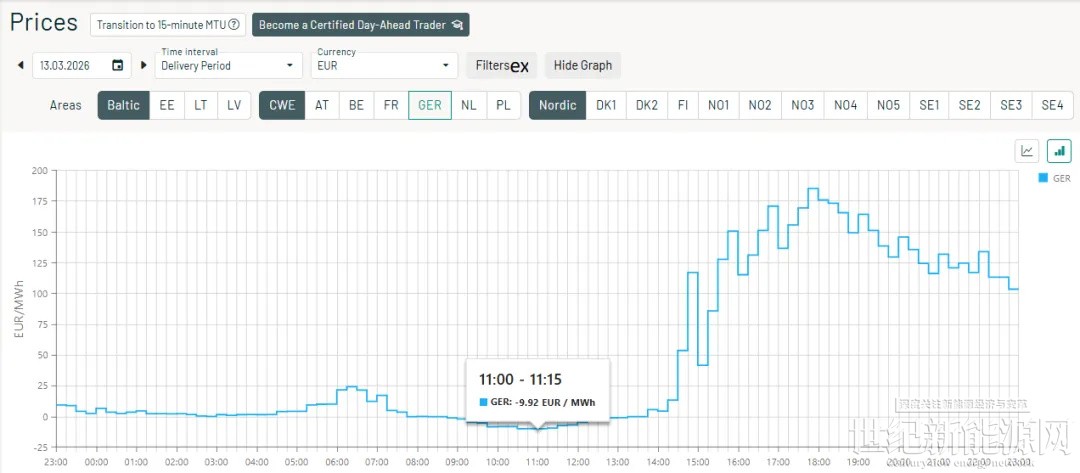Click the help icon beside 15-minute MTU
The width and height of the screenshot is (1080, 473).
click(x=234, y=25)
